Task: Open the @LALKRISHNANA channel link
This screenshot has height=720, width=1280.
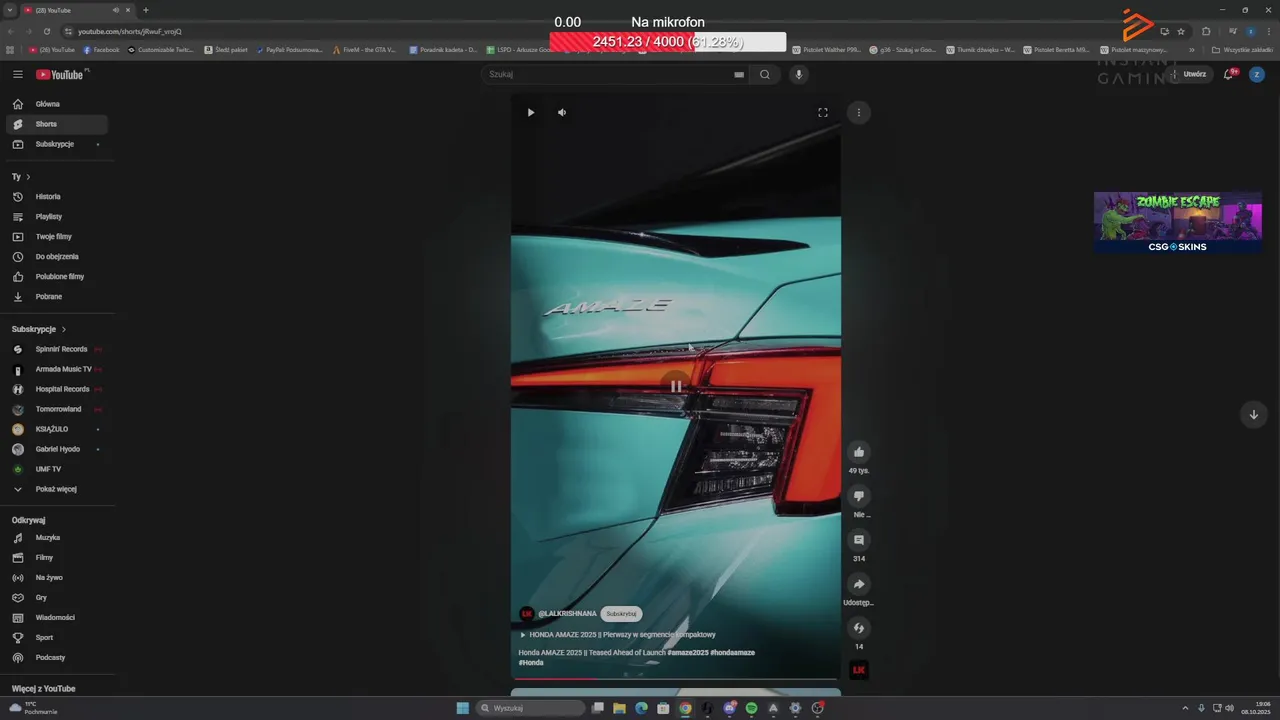Action: (x=567, y=614)
